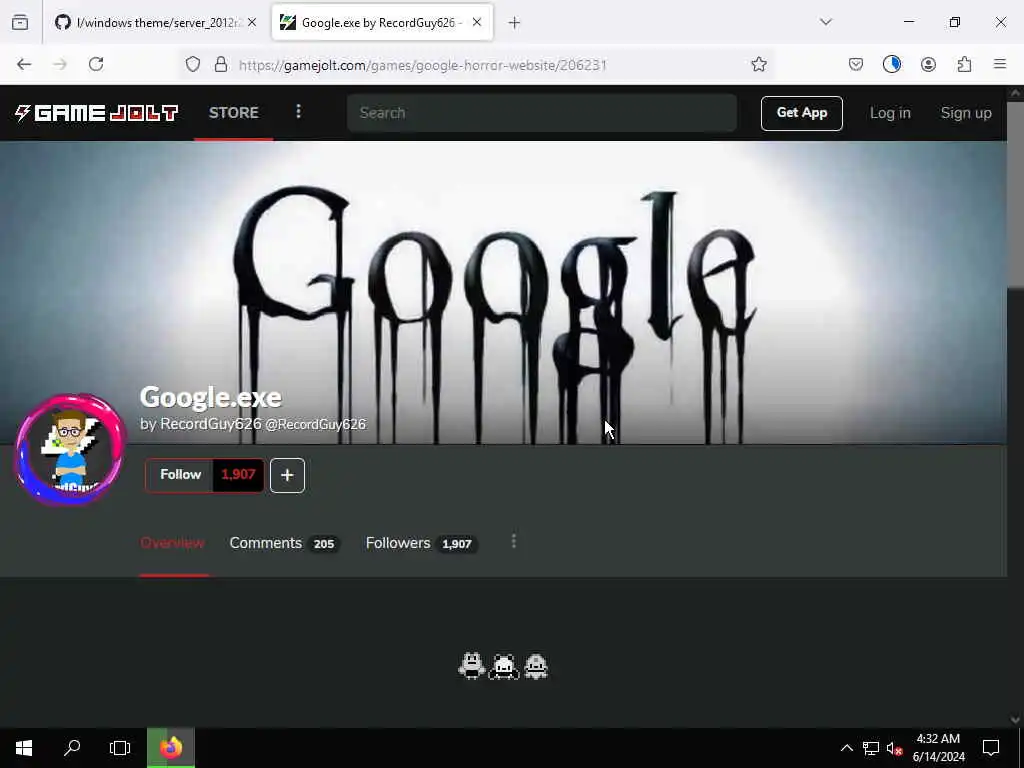Viewport: 1024px width, 768px height.
Task: Reload the current page
Action: click(96, 64)
